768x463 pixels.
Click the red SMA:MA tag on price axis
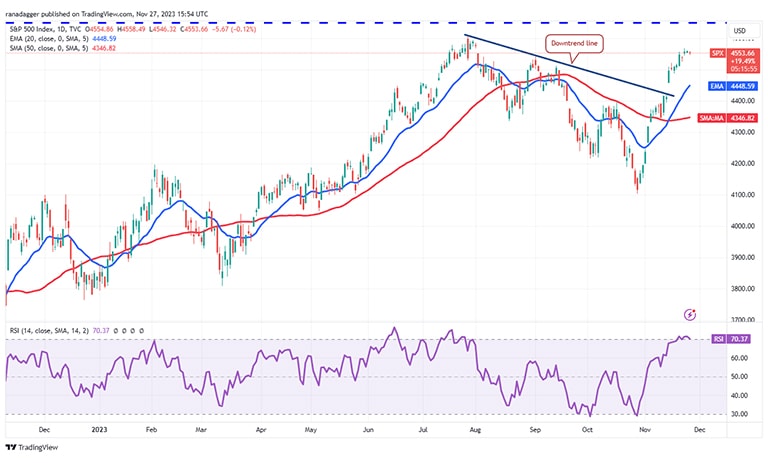[x=712, y=118]
